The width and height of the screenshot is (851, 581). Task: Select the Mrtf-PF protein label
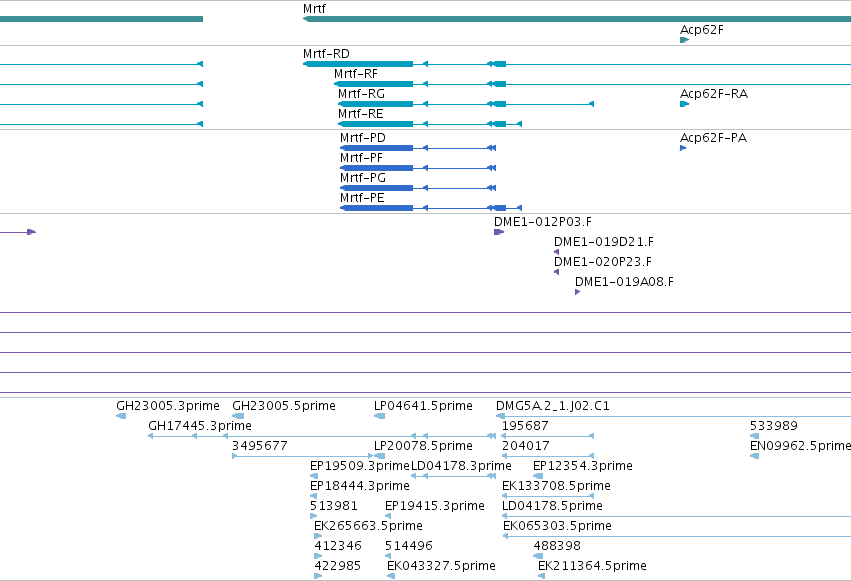point(361,158)
